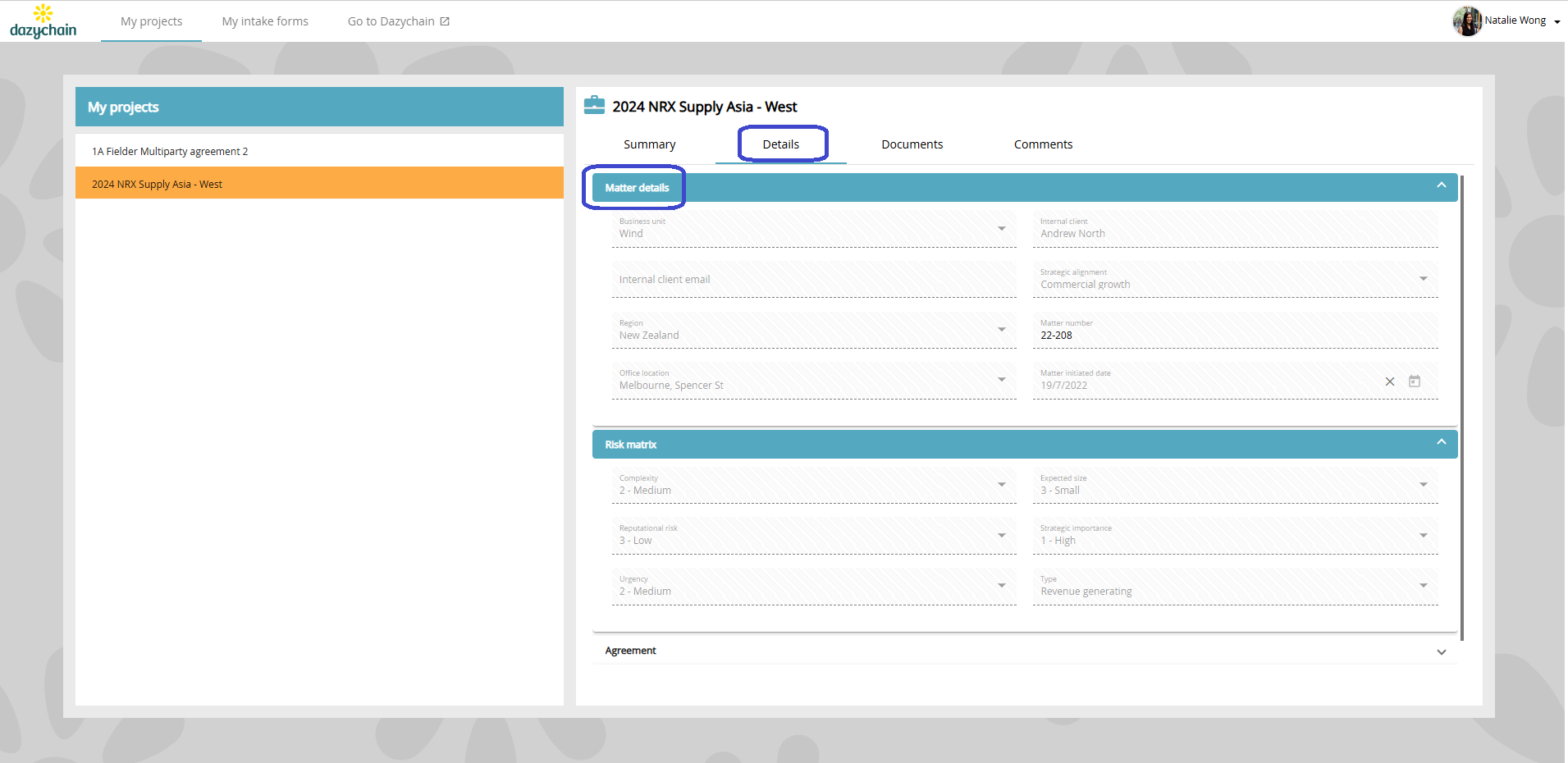Image resolution: width=1568 pixels, height=763 pixels.
Task: Click the Matter details header label
Action: pos(637,188)
